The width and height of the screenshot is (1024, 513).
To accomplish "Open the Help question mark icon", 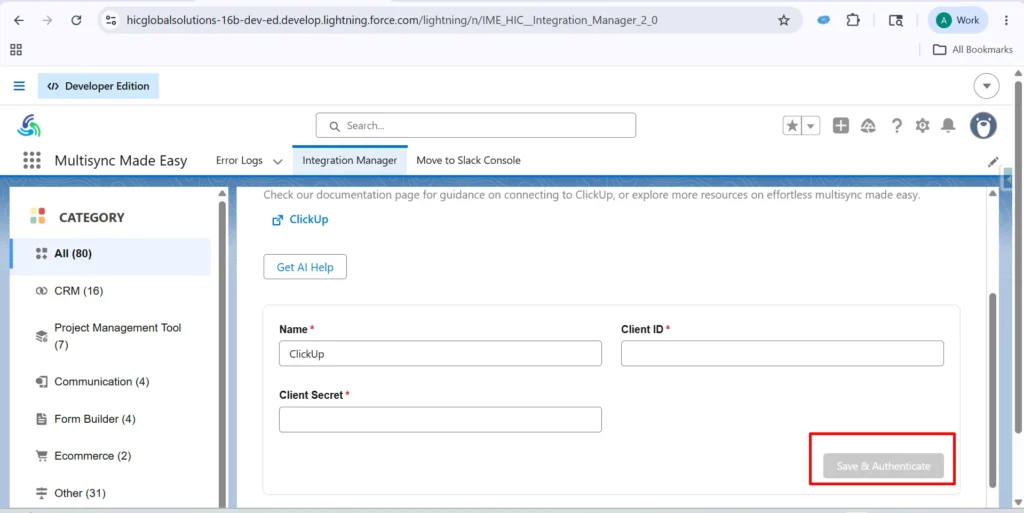I will 897,126.
